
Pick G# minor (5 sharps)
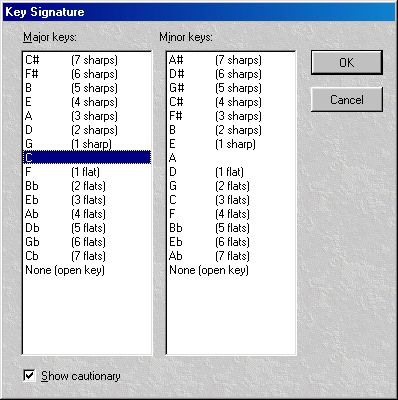click(231, 88)
